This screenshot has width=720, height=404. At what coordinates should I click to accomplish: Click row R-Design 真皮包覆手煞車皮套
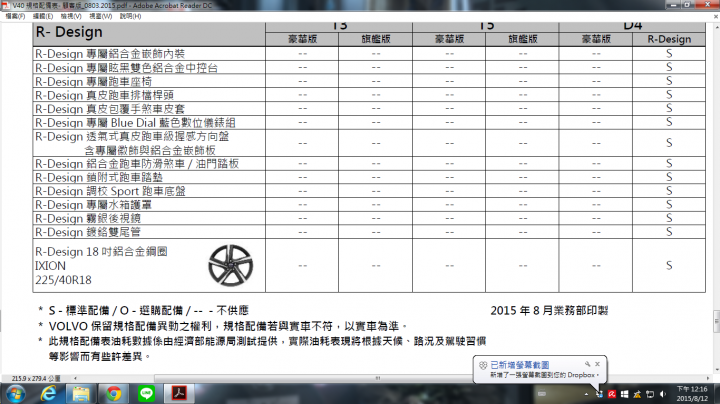pos(369,109)
